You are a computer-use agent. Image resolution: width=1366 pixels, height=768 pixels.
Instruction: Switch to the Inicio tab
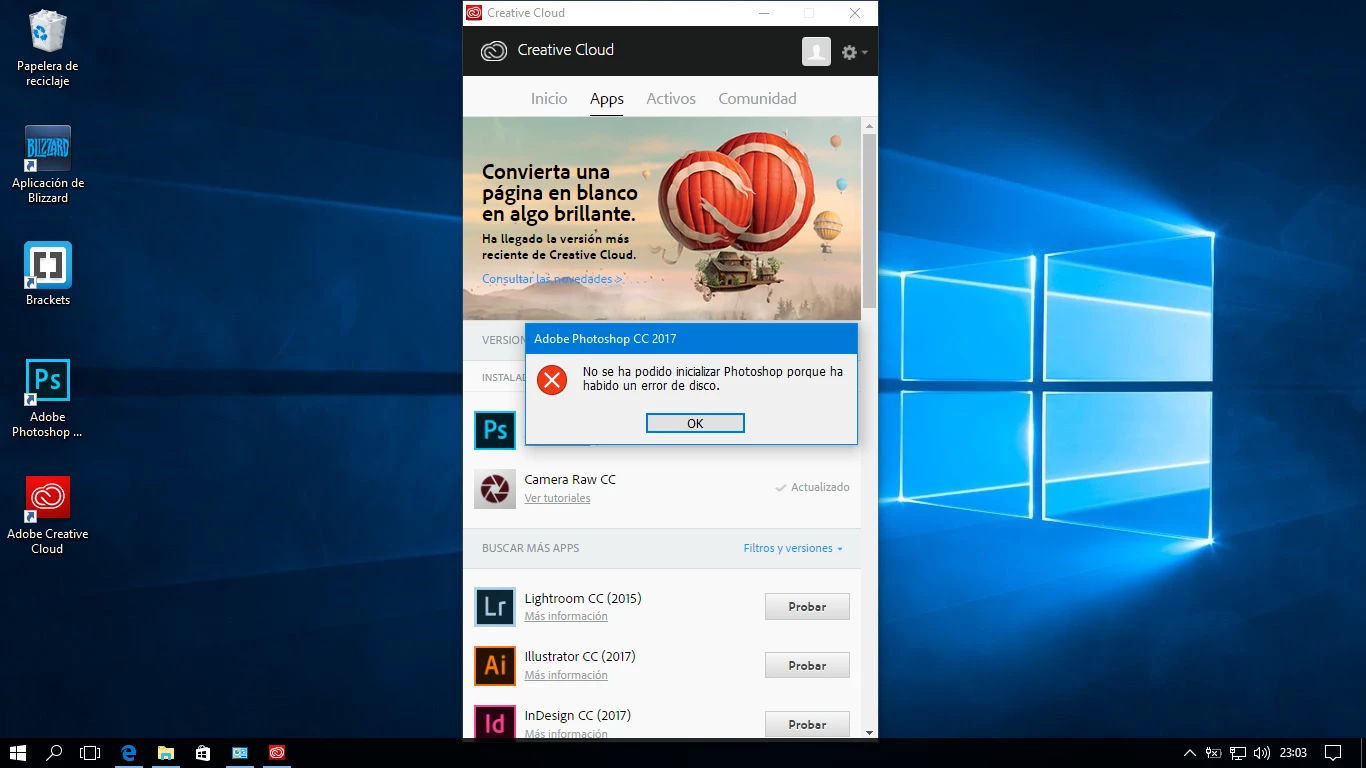tap(549, 98)
